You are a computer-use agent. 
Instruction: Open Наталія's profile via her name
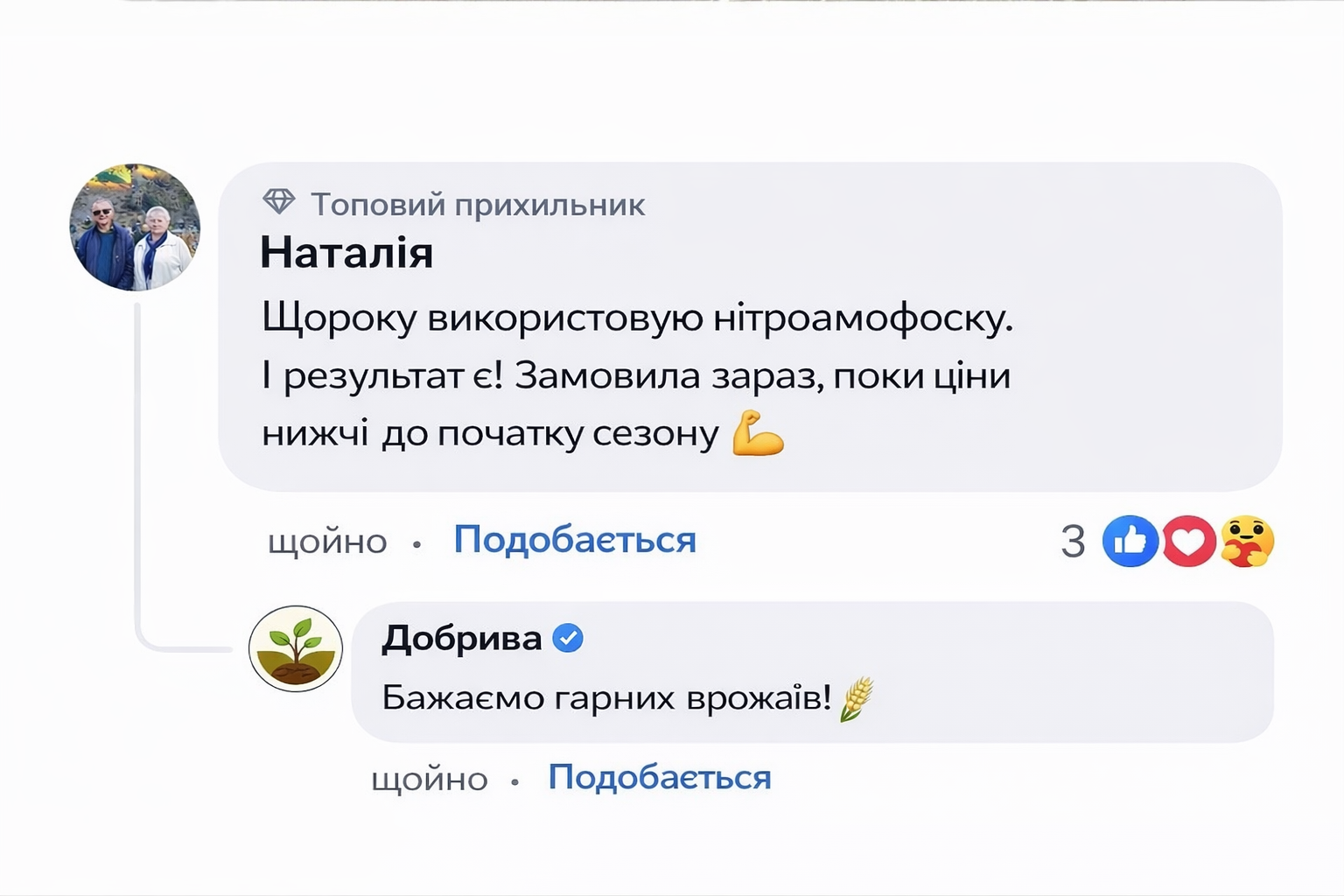point(346,253)
